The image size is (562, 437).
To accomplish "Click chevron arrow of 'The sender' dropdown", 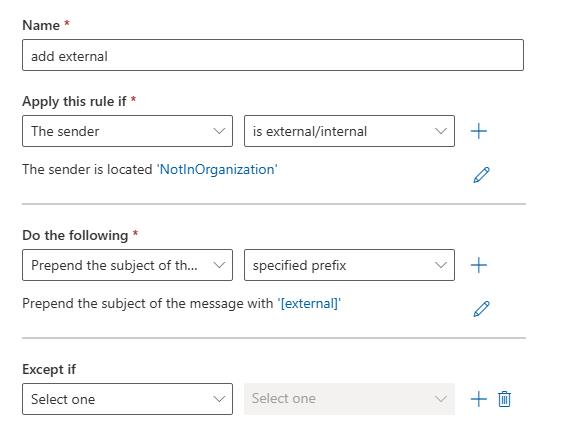I will (x=219, y=131).
